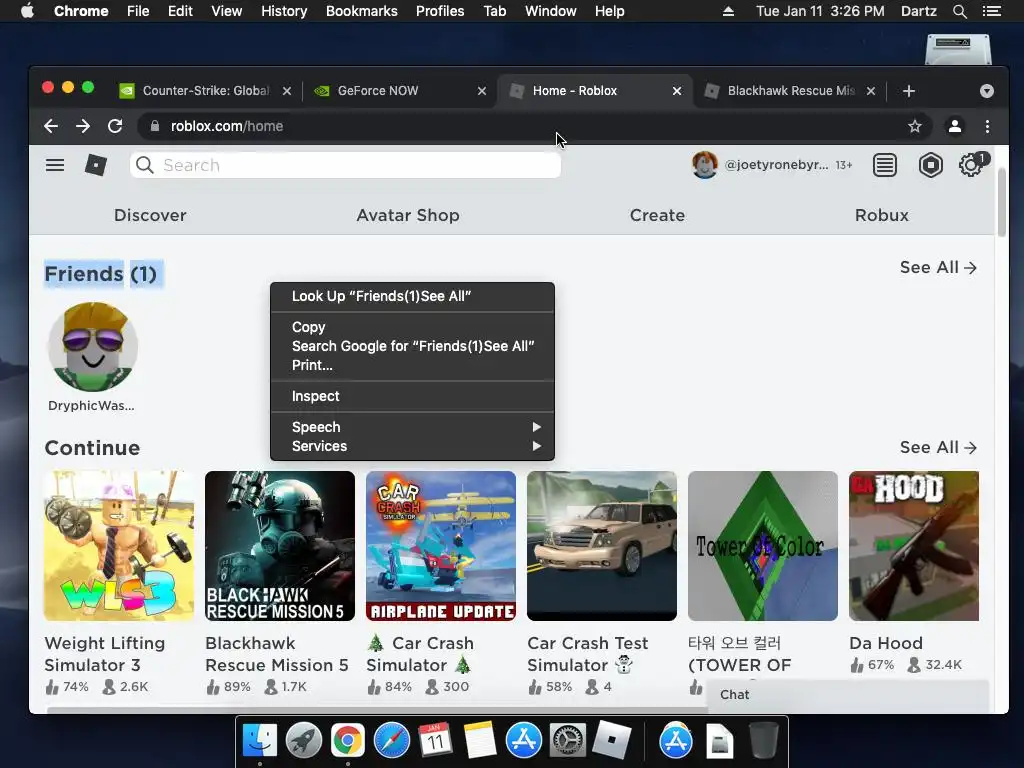Open Safari from the Dock
Screen dimensions: 1024x768
coord(392,741)
